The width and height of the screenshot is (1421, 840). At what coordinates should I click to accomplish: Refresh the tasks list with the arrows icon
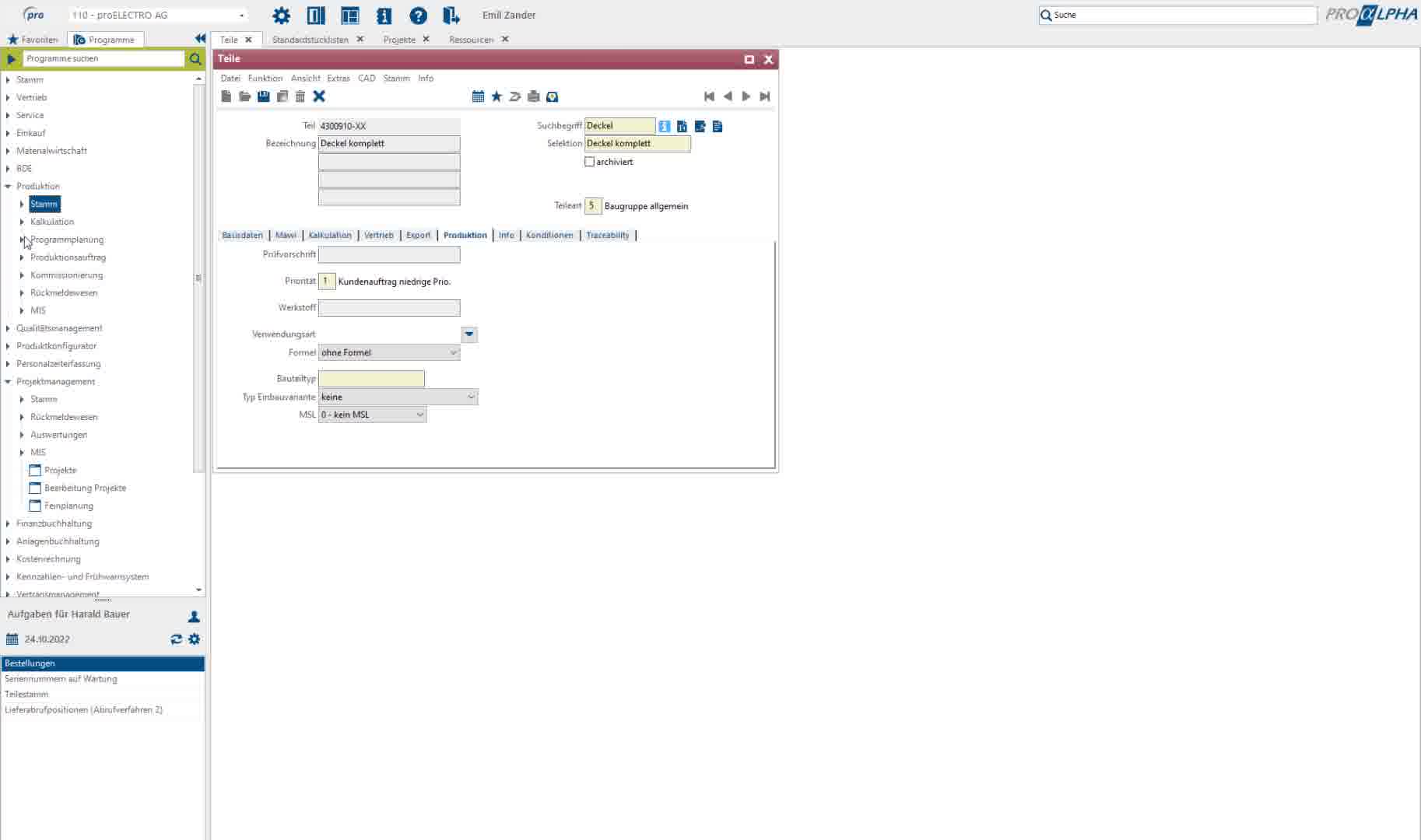[177, 639]
